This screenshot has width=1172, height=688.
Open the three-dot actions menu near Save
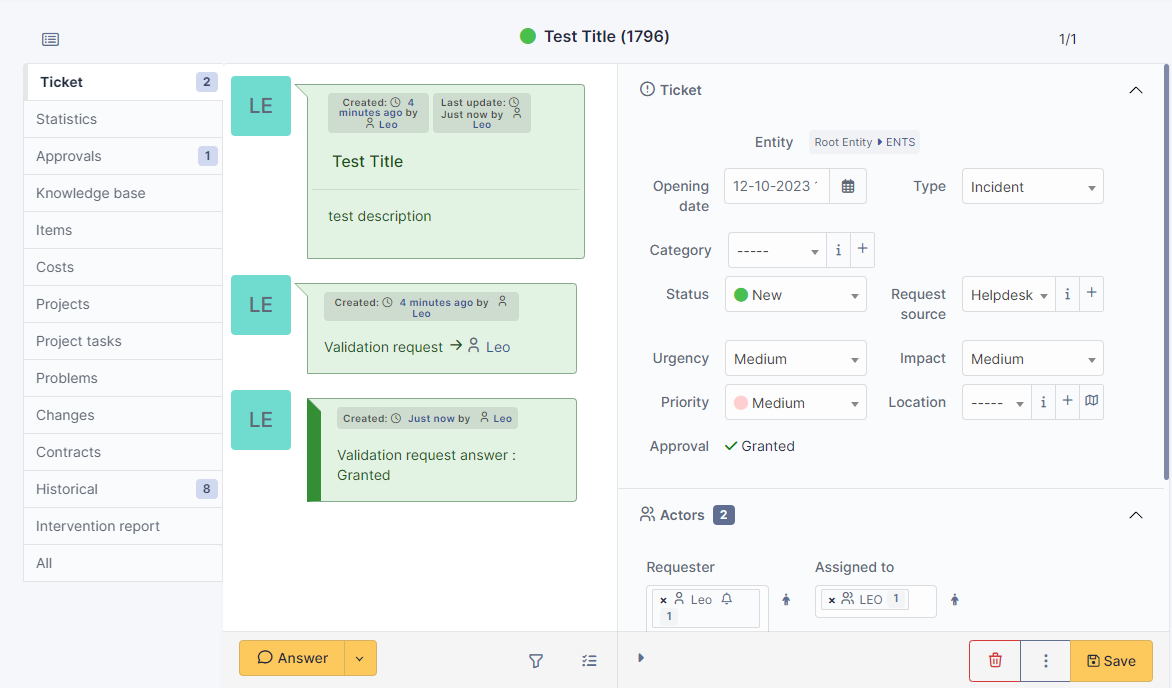(x=1045, y=660)
